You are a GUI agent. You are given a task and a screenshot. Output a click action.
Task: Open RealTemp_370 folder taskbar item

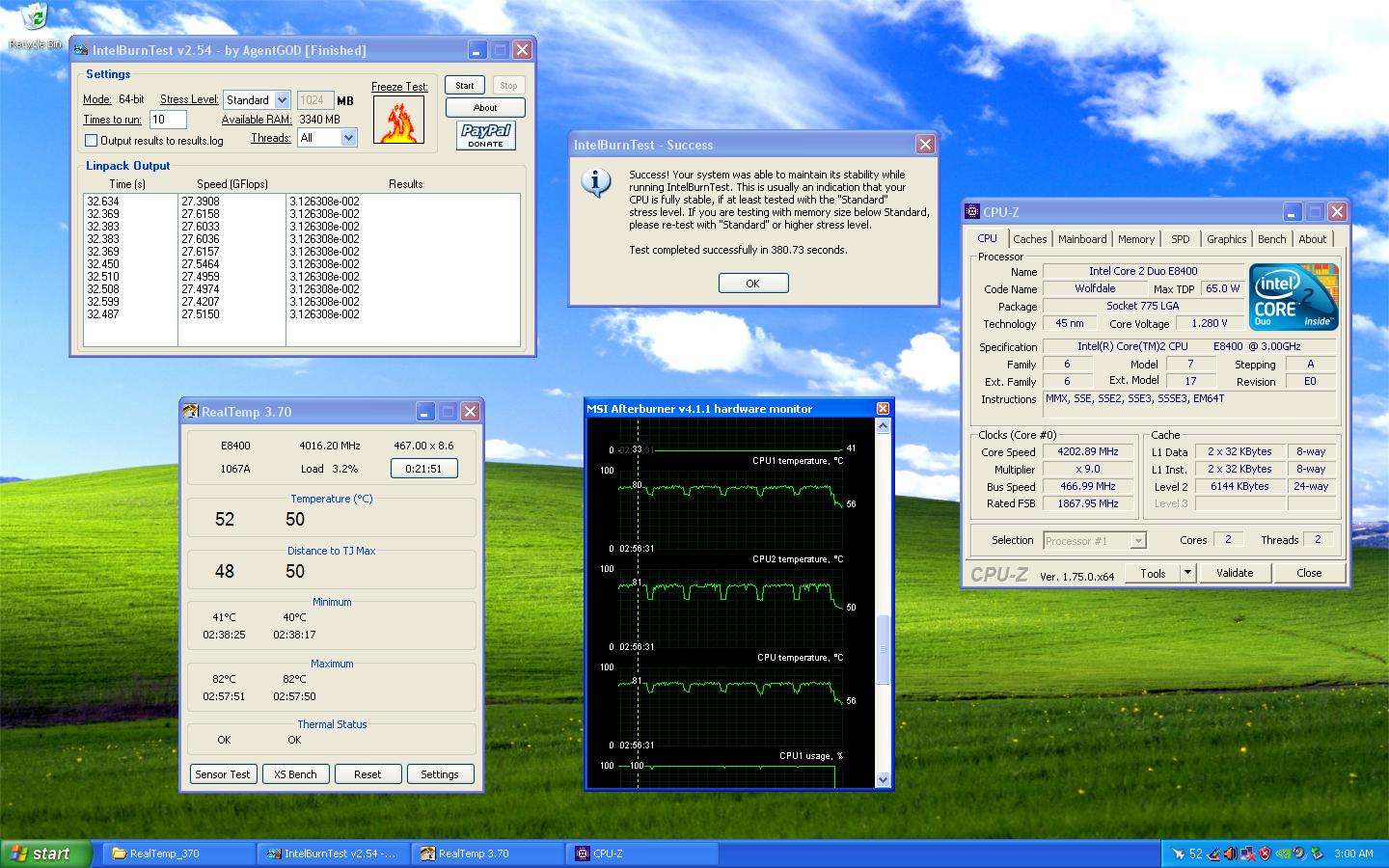pos(178,854)
